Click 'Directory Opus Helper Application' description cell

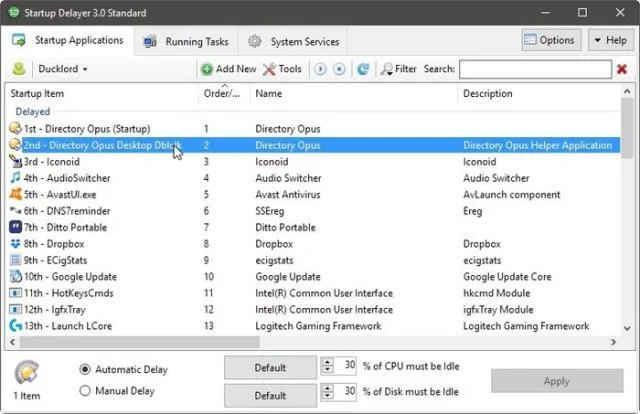click(x=538, y=145)
